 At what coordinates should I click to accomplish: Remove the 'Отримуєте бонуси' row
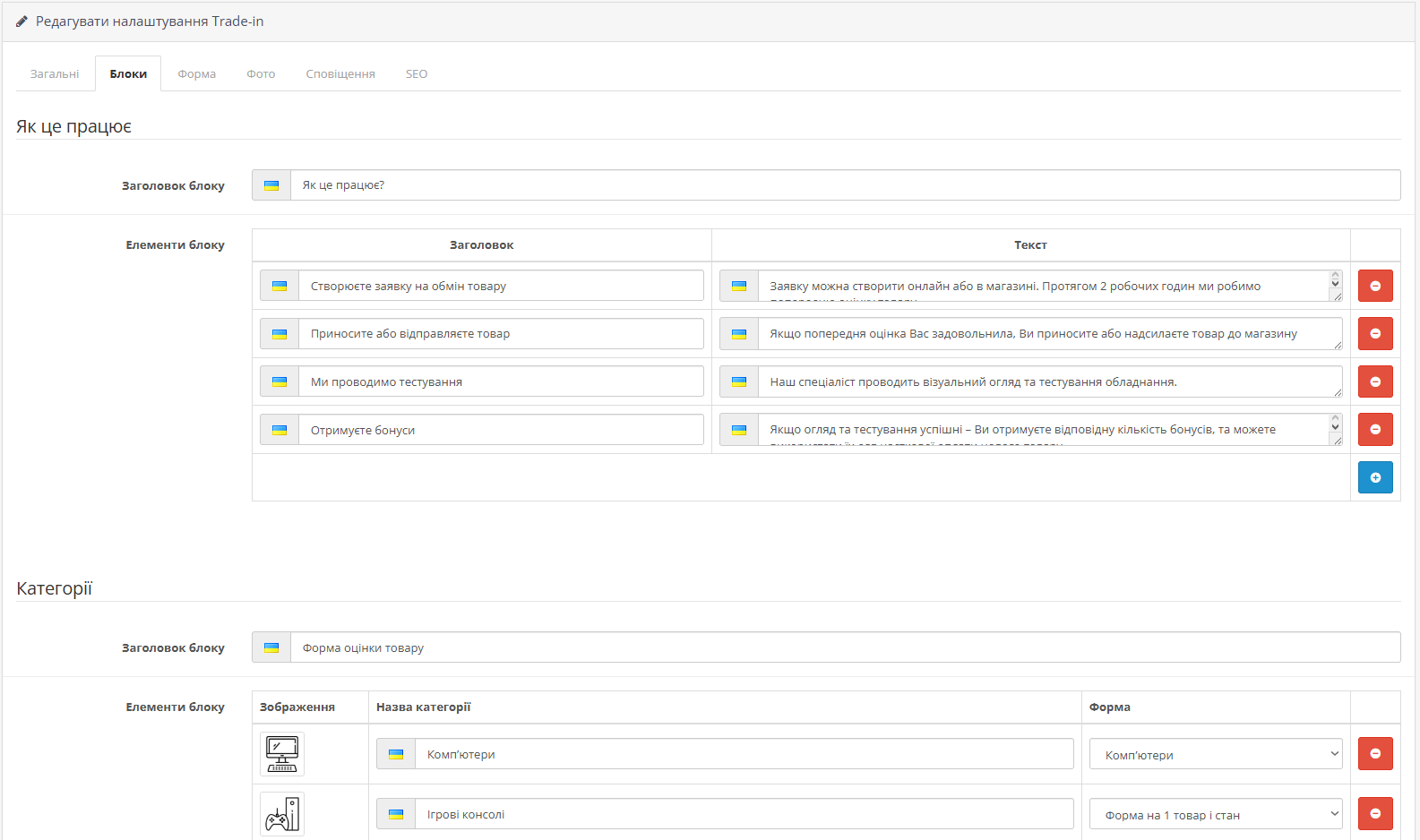click(1375, 429)
